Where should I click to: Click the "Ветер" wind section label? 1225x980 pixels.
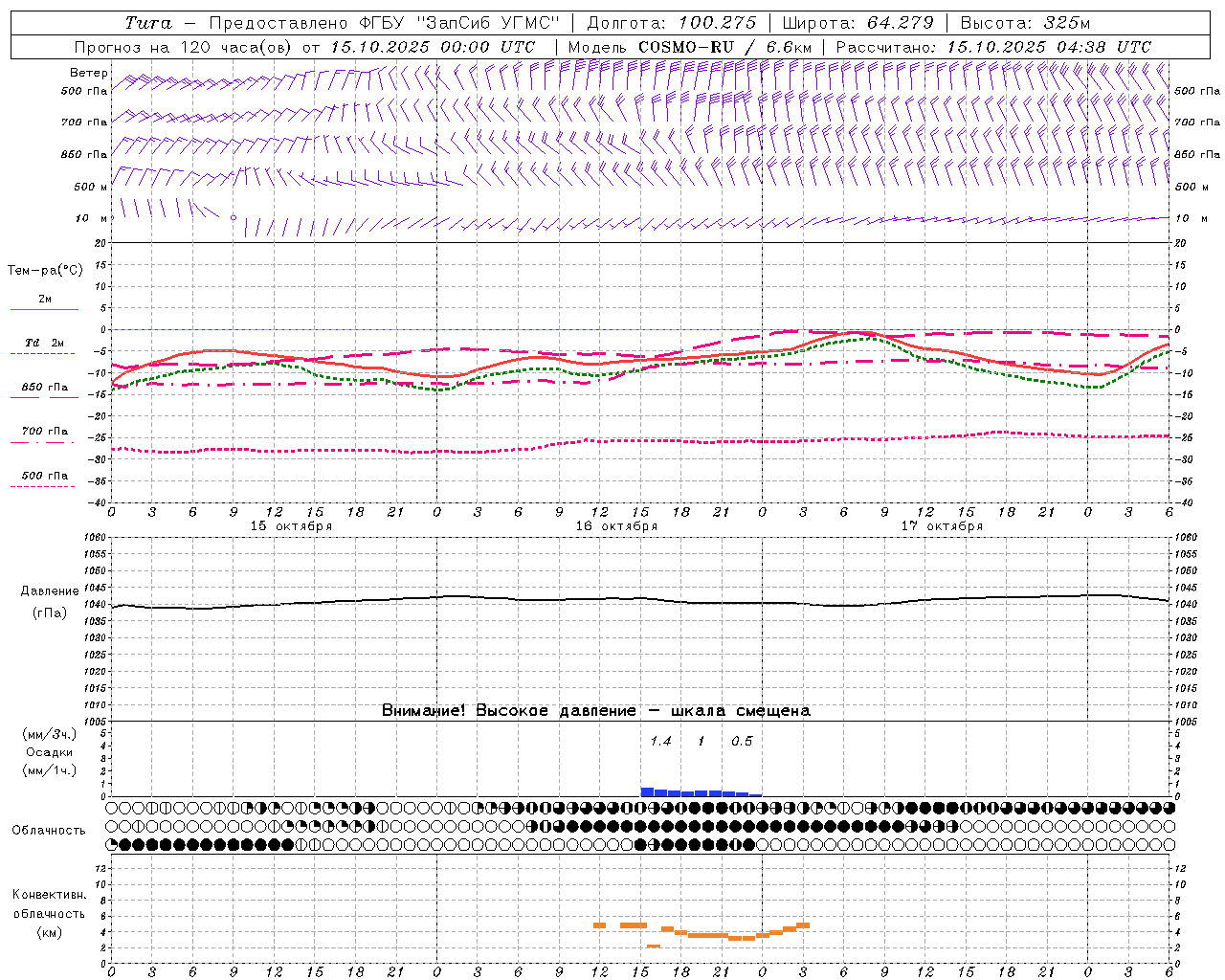(89, 73)
